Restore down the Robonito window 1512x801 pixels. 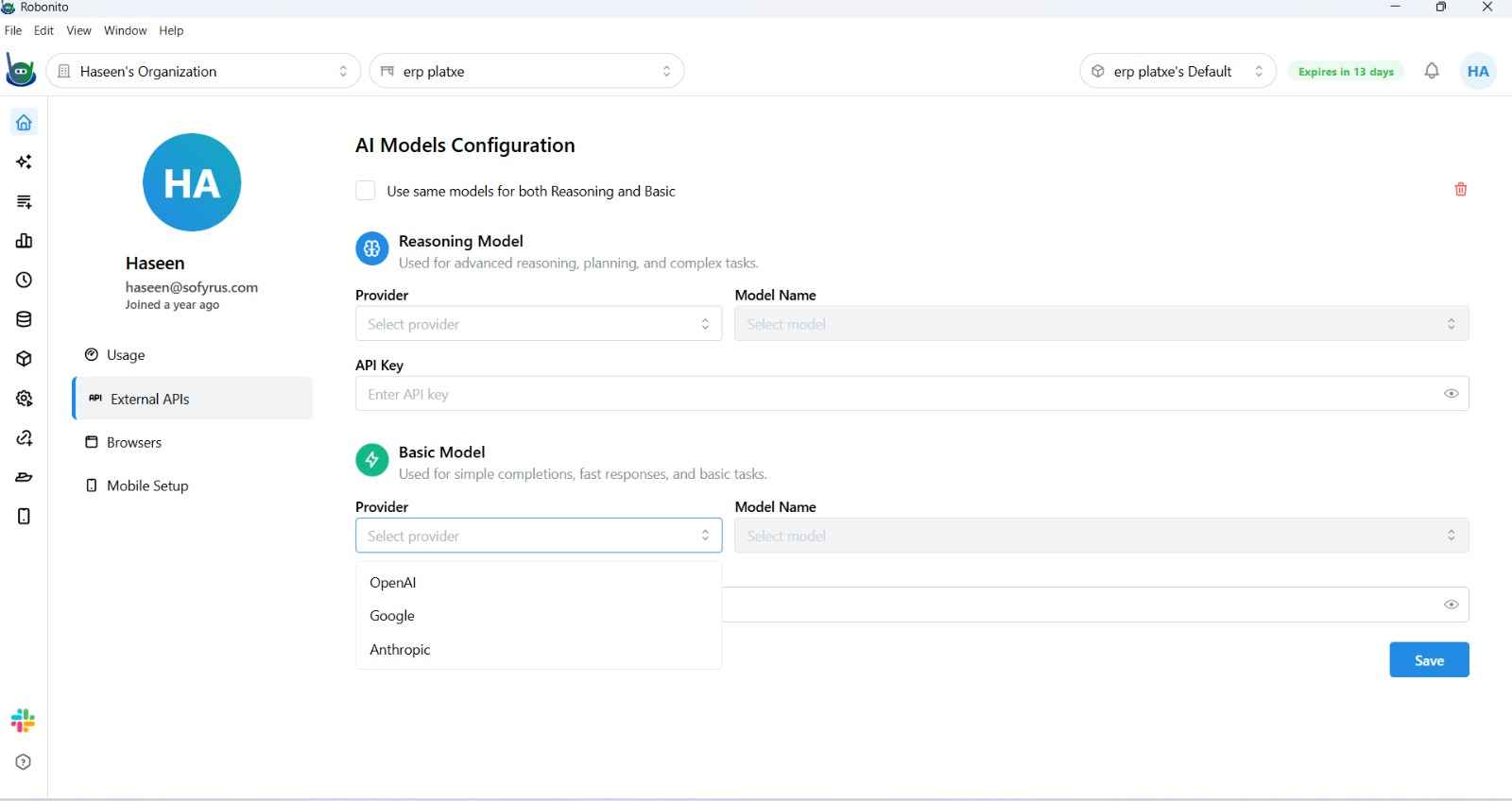pos(1441,8)
